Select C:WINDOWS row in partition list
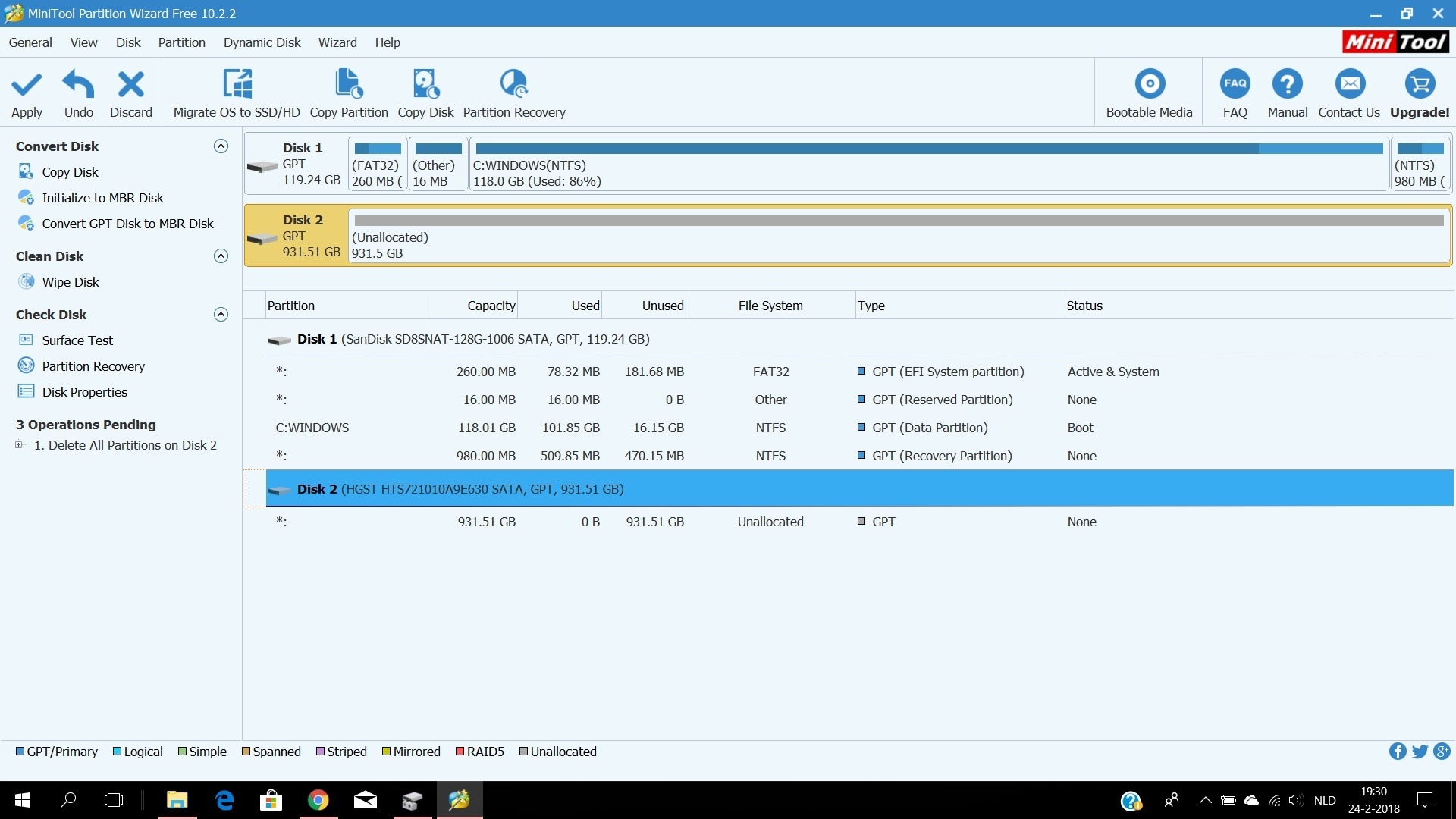 coord(860,428)
